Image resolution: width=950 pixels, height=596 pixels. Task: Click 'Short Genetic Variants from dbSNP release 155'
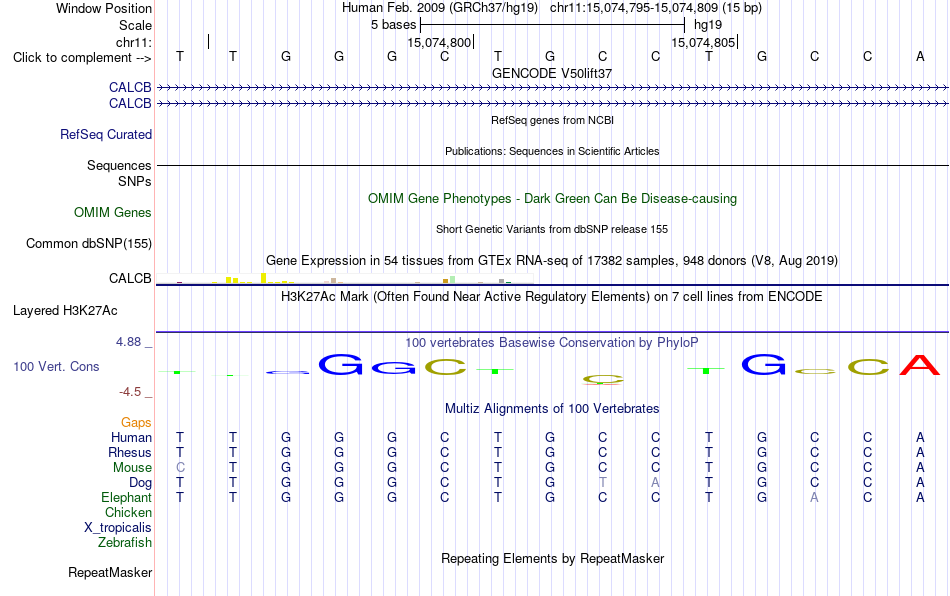click(x=552, y=230)
